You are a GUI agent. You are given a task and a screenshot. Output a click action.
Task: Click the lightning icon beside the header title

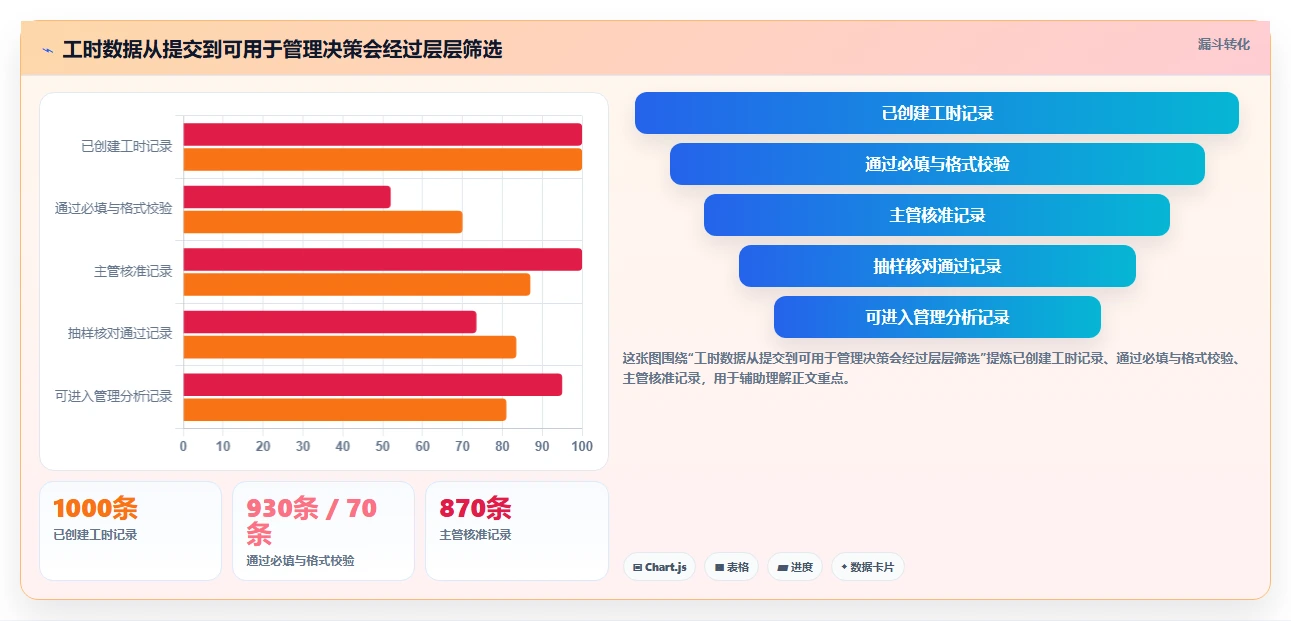[x=47, y=49]
